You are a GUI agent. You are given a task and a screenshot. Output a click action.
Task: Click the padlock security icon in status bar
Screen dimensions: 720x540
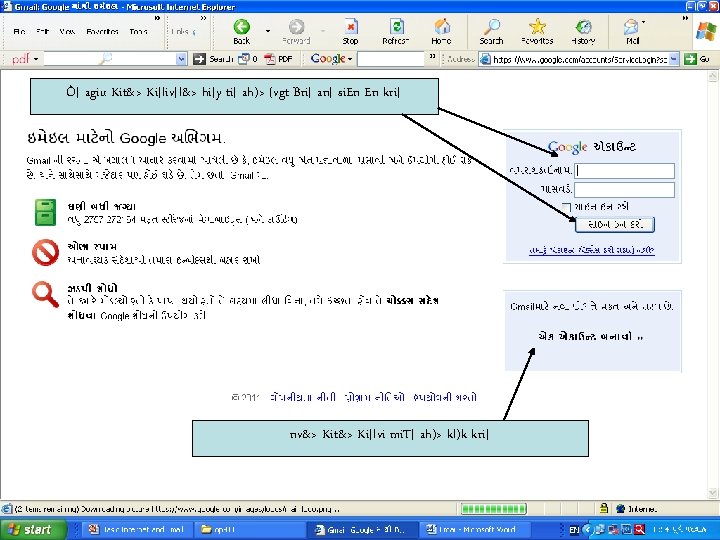(x=604, y=508)
